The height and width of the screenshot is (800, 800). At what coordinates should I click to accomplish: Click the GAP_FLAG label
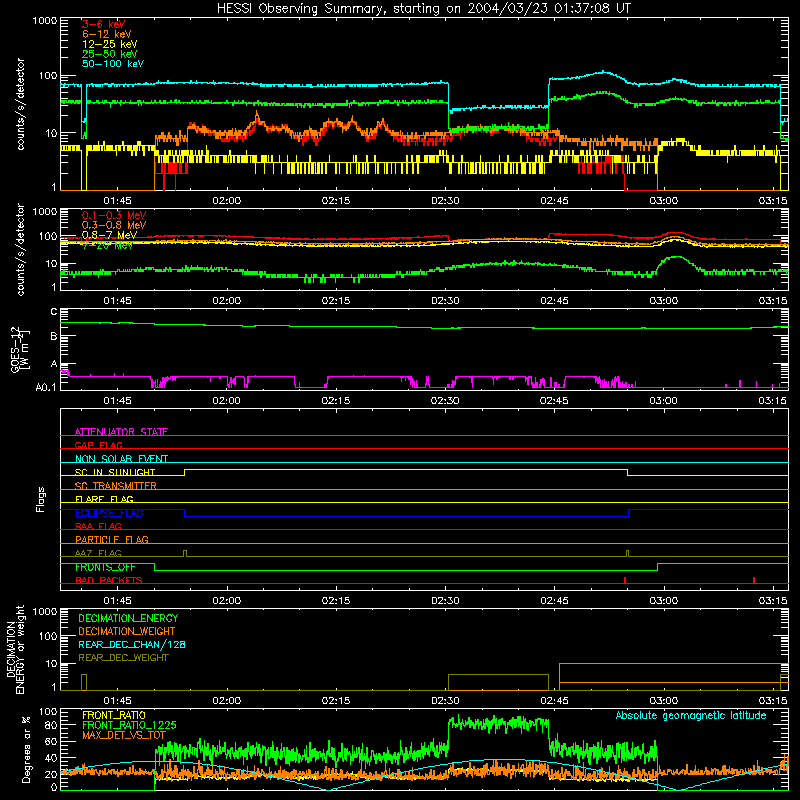98,445
